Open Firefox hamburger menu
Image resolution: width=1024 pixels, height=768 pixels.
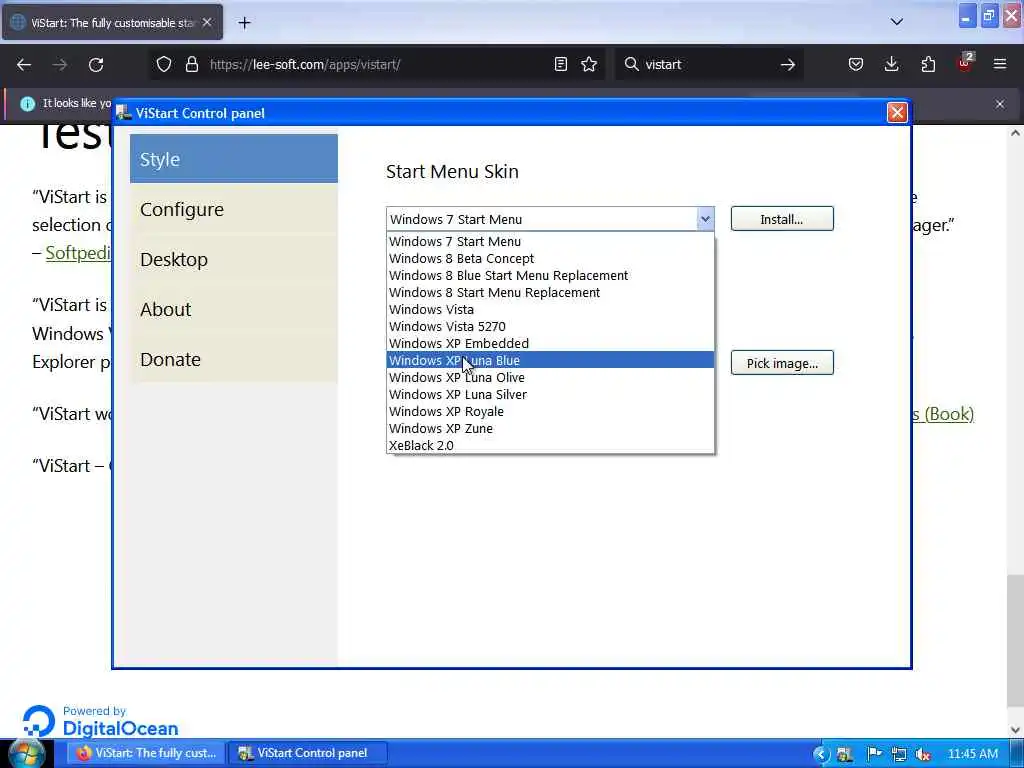coord(1000,64)
